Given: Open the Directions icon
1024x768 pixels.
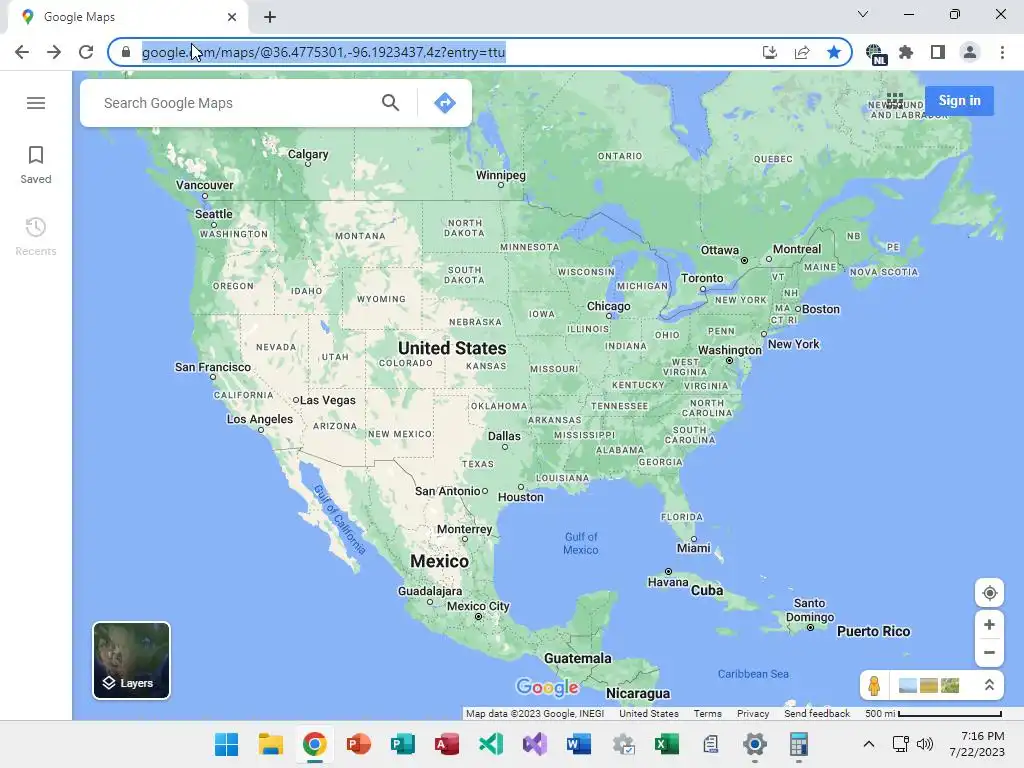Looking at the screenshot, I should click(x=445, y=103).
